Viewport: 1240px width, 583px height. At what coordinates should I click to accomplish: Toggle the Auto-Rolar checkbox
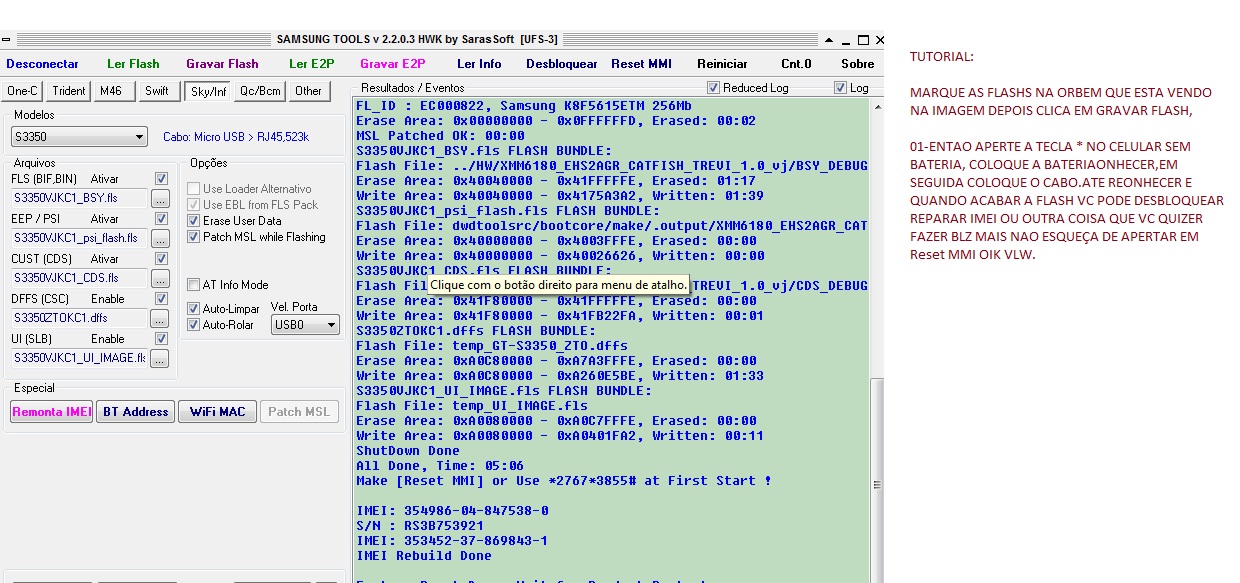coord(194,325)
